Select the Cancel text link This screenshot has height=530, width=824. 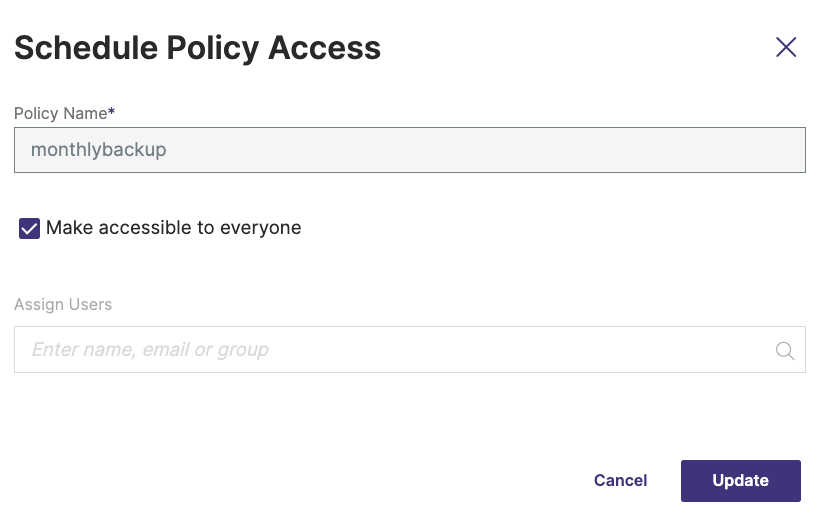coord(620,480)
